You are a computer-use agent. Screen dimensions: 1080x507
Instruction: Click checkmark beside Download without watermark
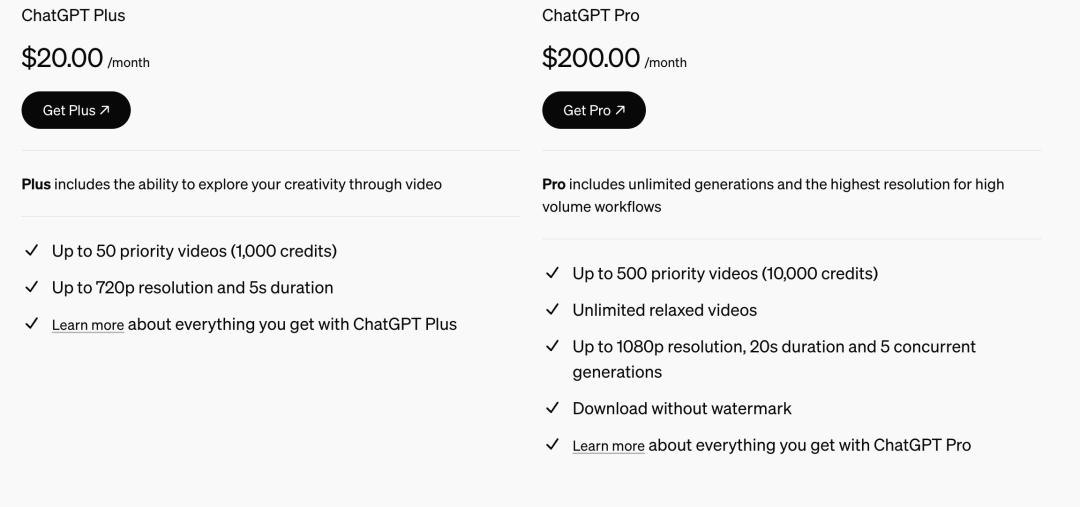(x=552, y=408)
